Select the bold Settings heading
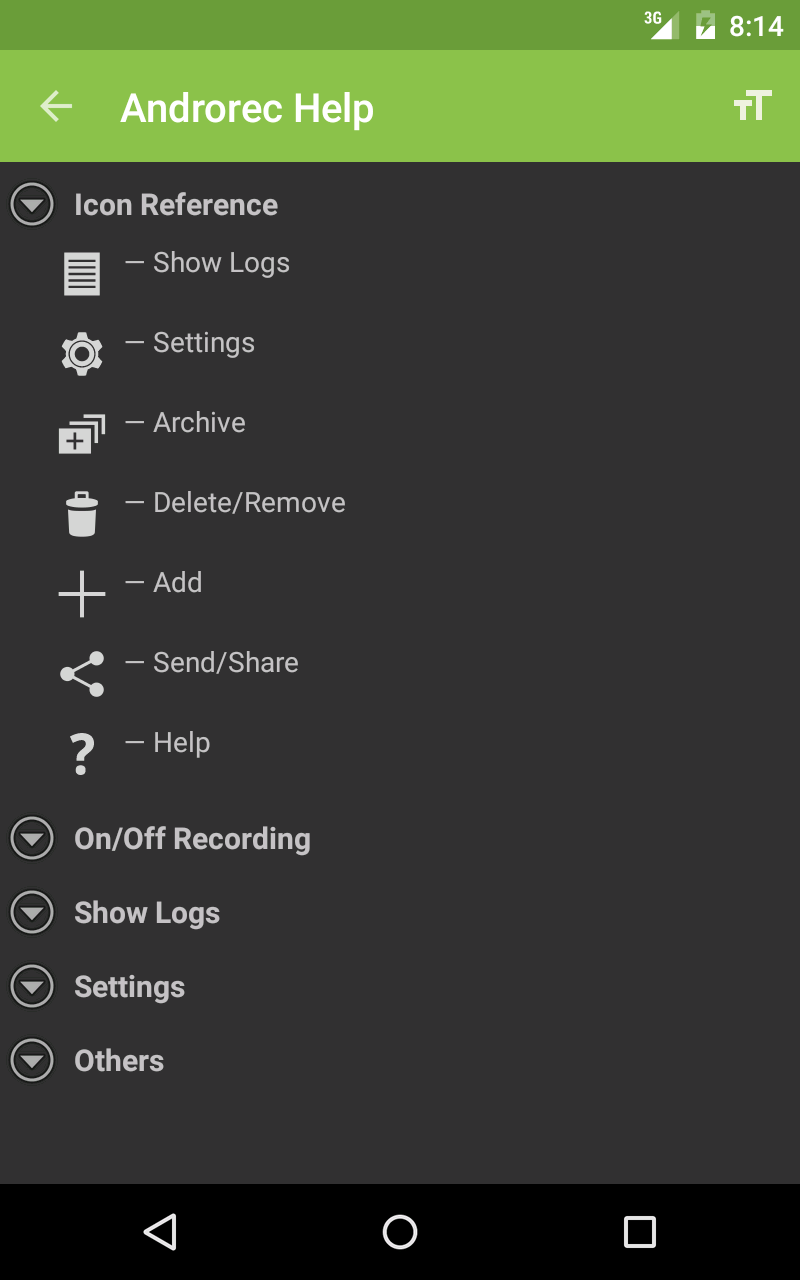Screen dimensions: 800x1280 (x=130, y=987)
